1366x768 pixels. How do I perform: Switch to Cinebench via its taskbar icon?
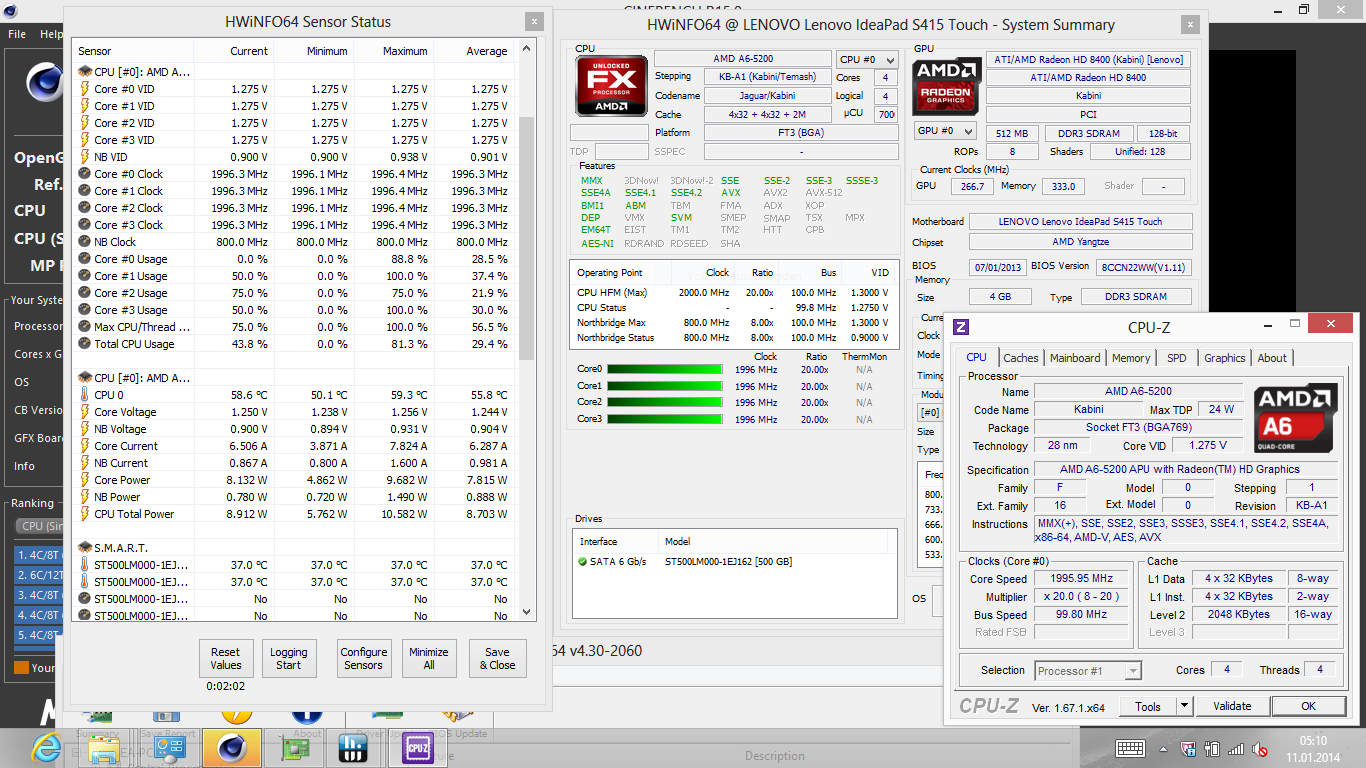[232, 747]
